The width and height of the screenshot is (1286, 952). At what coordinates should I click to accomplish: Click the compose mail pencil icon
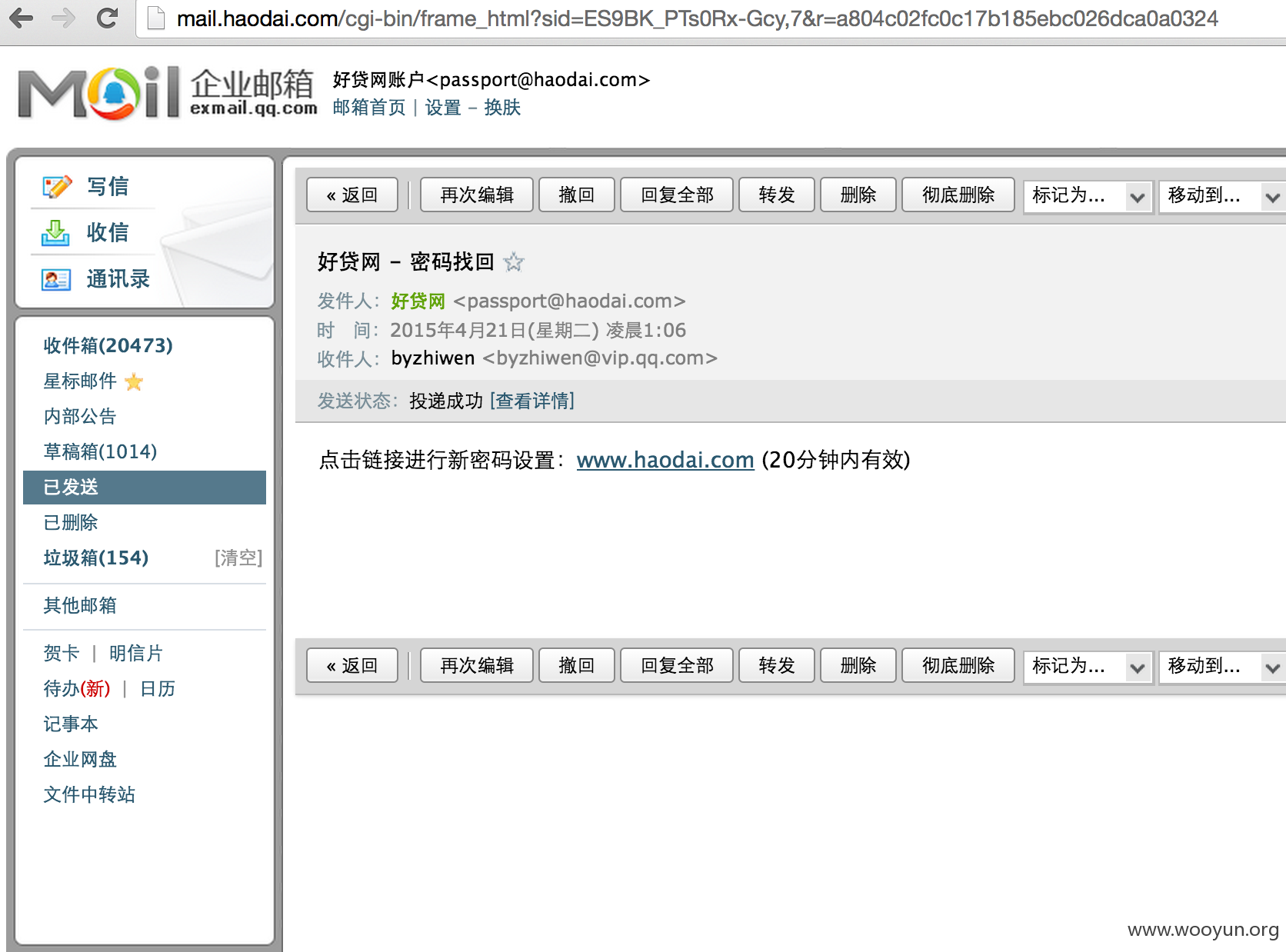57,186
